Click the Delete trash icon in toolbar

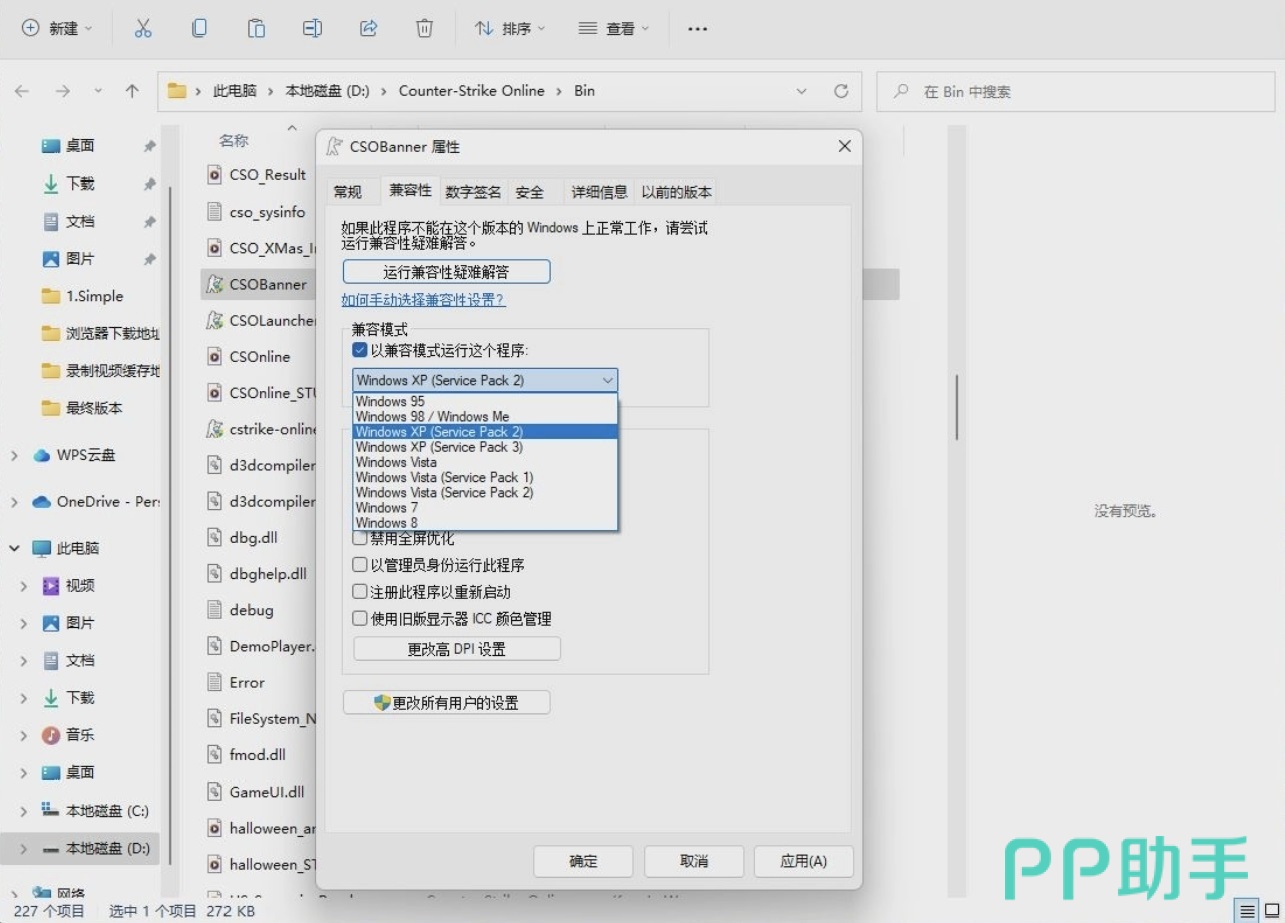coord(424,29)
